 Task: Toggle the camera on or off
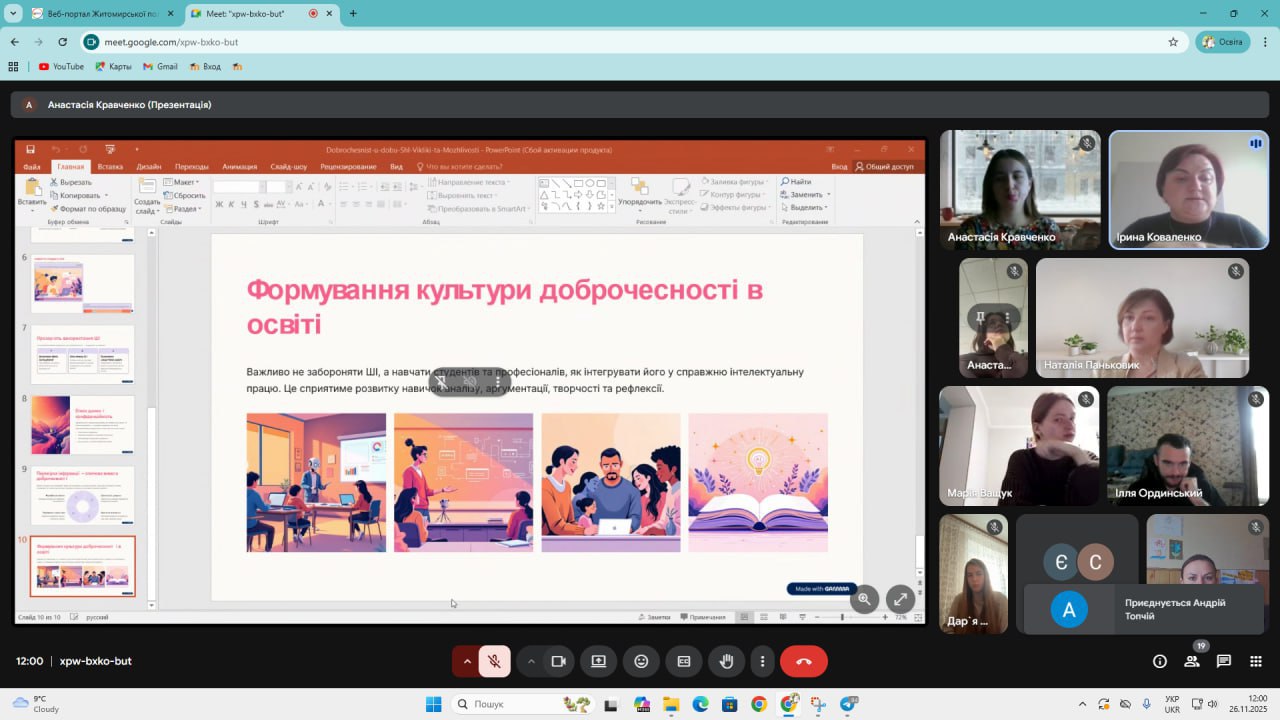(x=559, y=661)
